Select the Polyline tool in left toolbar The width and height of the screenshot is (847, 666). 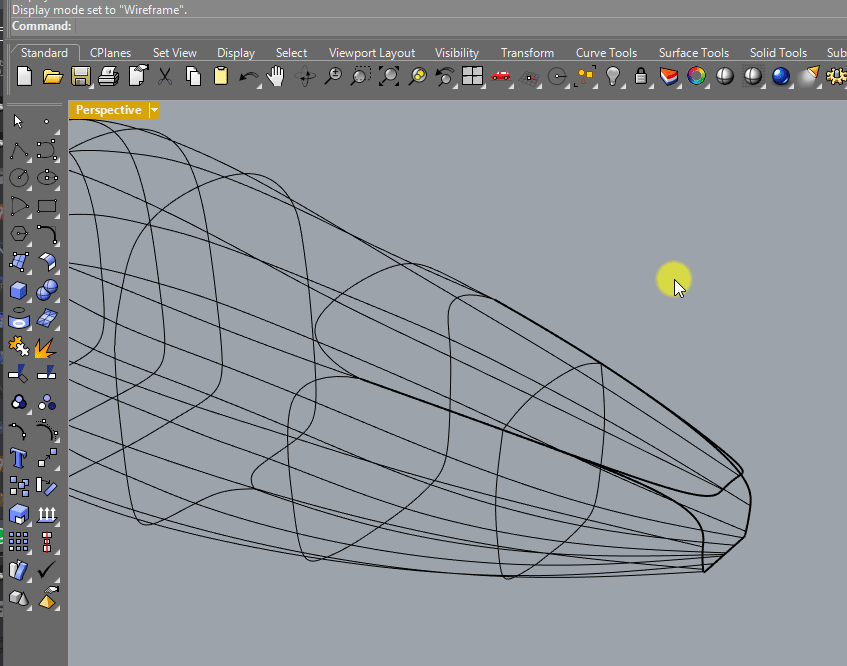pyautogui.click(x=18, y=151)
